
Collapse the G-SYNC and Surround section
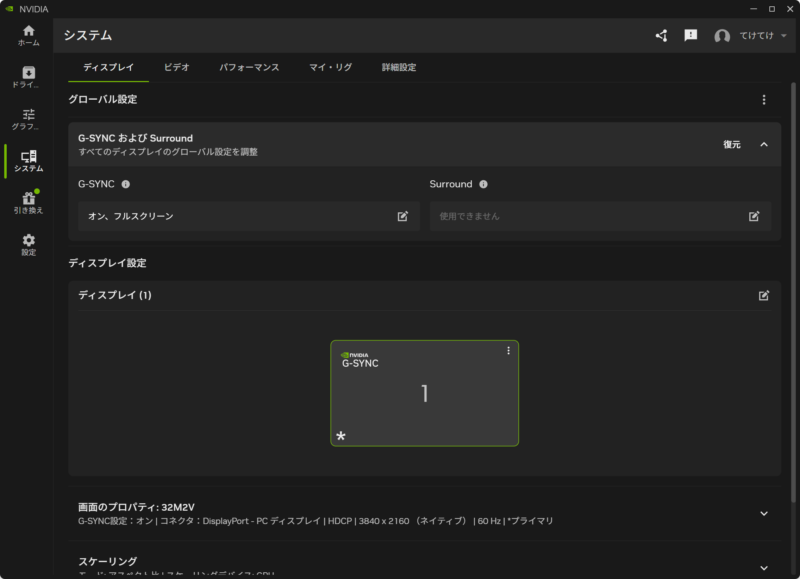pos(764,144)
